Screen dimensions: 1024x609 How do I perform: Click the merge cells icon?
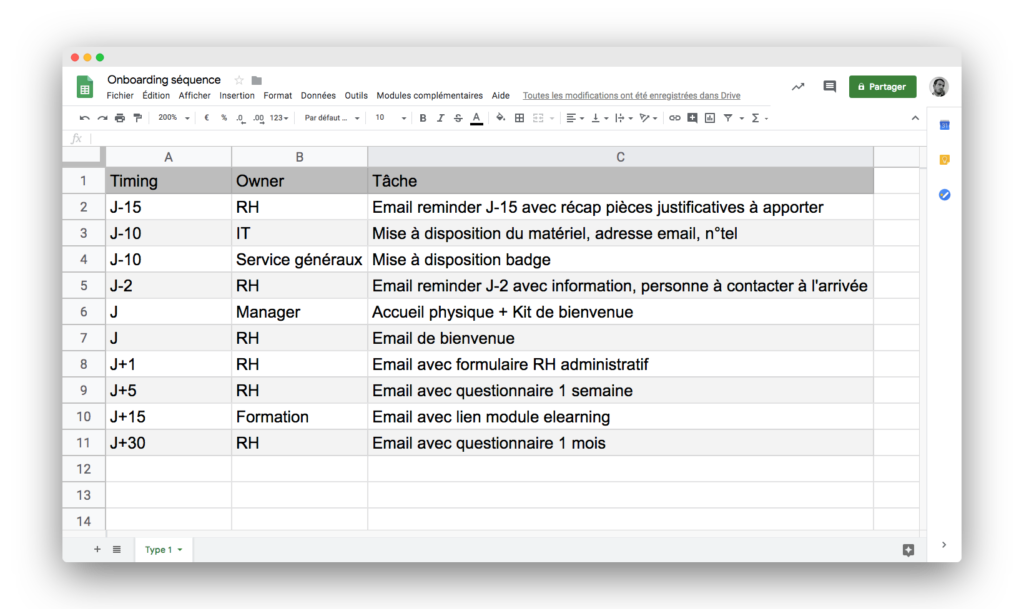pyautogui.click(x=538, y=118)
